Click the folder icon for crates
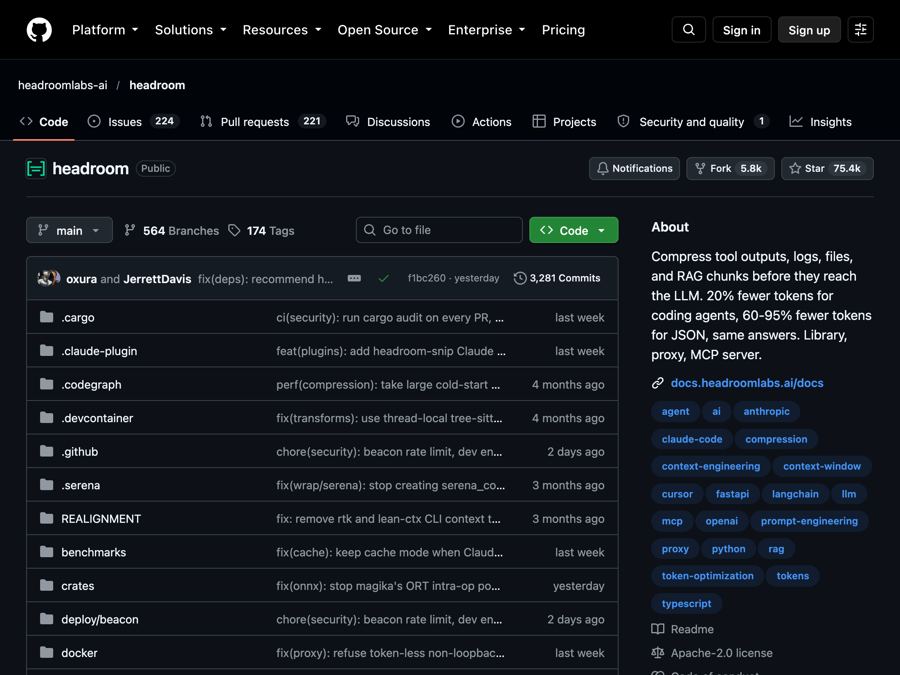This screenshot has height=675, width=900. tap(46, 585)
